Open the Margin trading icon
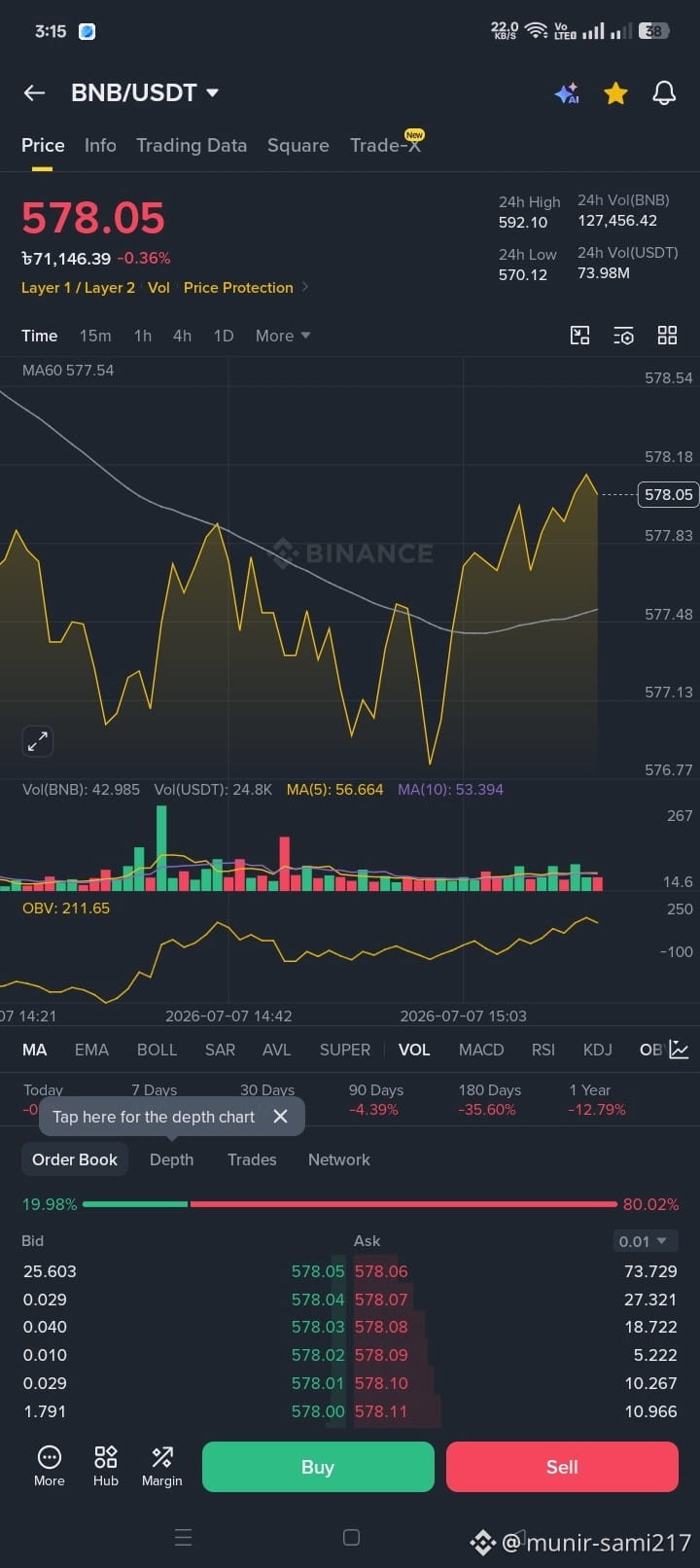 click(x=161, y=1466)
